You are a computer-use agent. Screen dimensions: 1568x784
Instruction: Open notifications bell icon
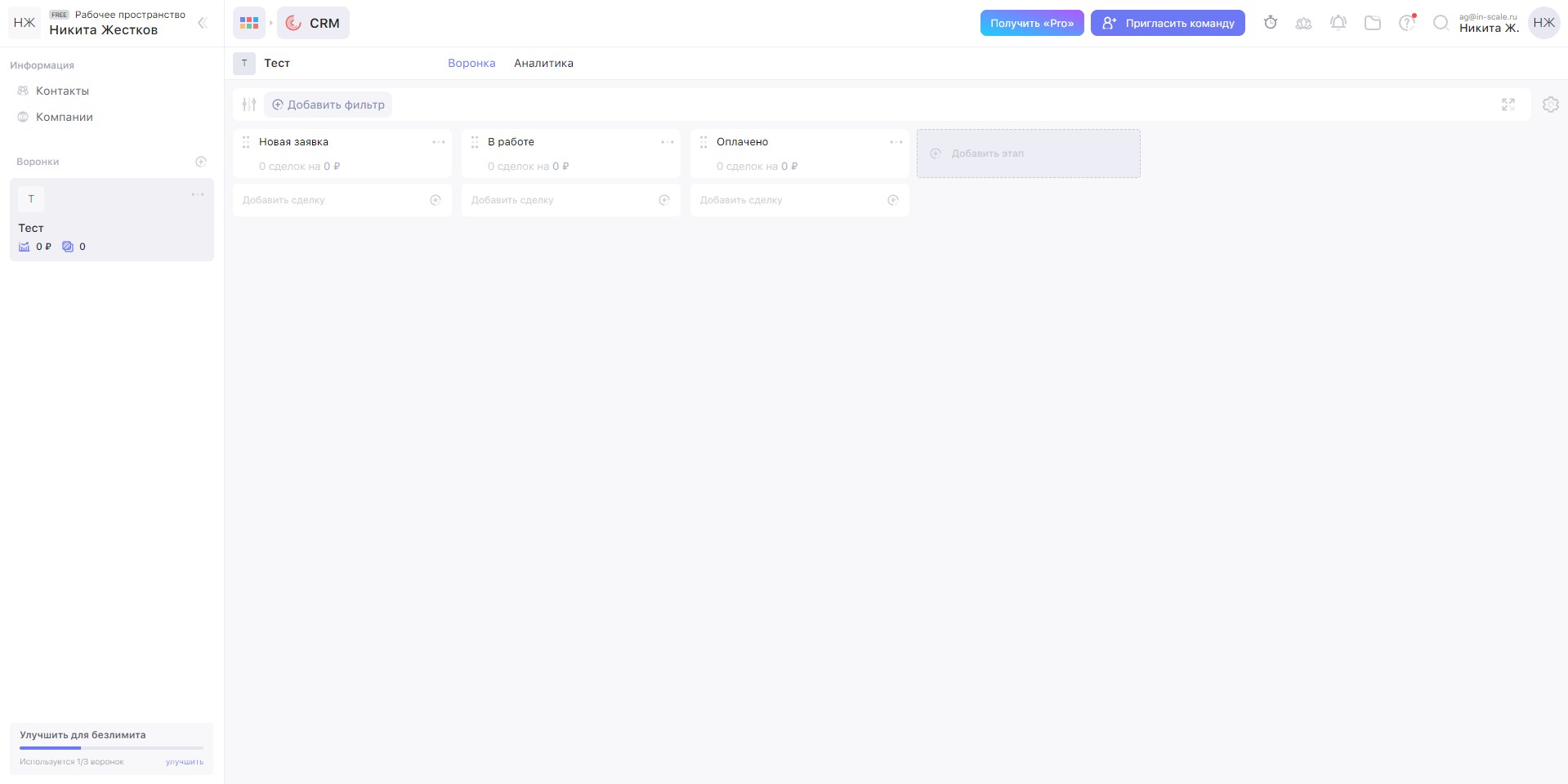[x=1338, y=23]
